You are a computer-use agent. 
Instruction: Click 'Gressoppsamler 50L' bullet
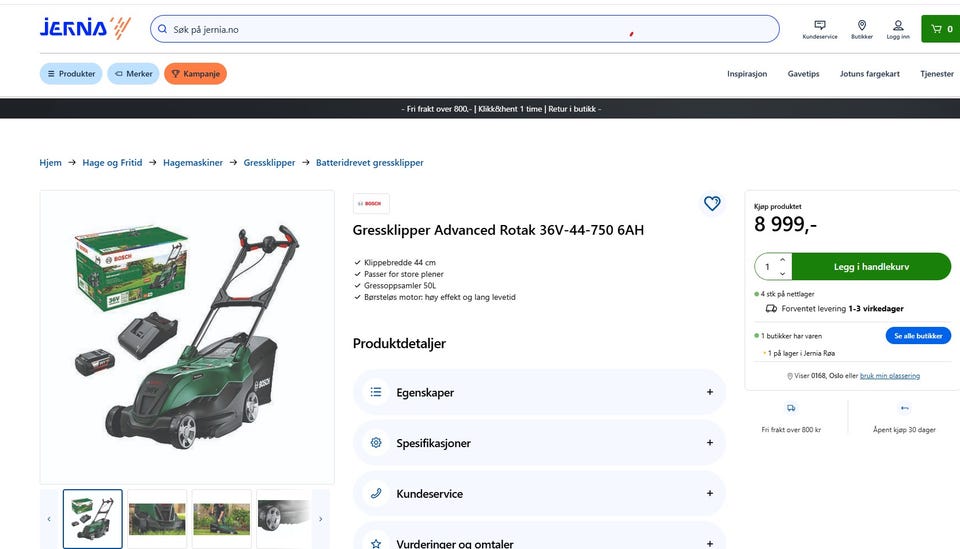click(400, 286)
